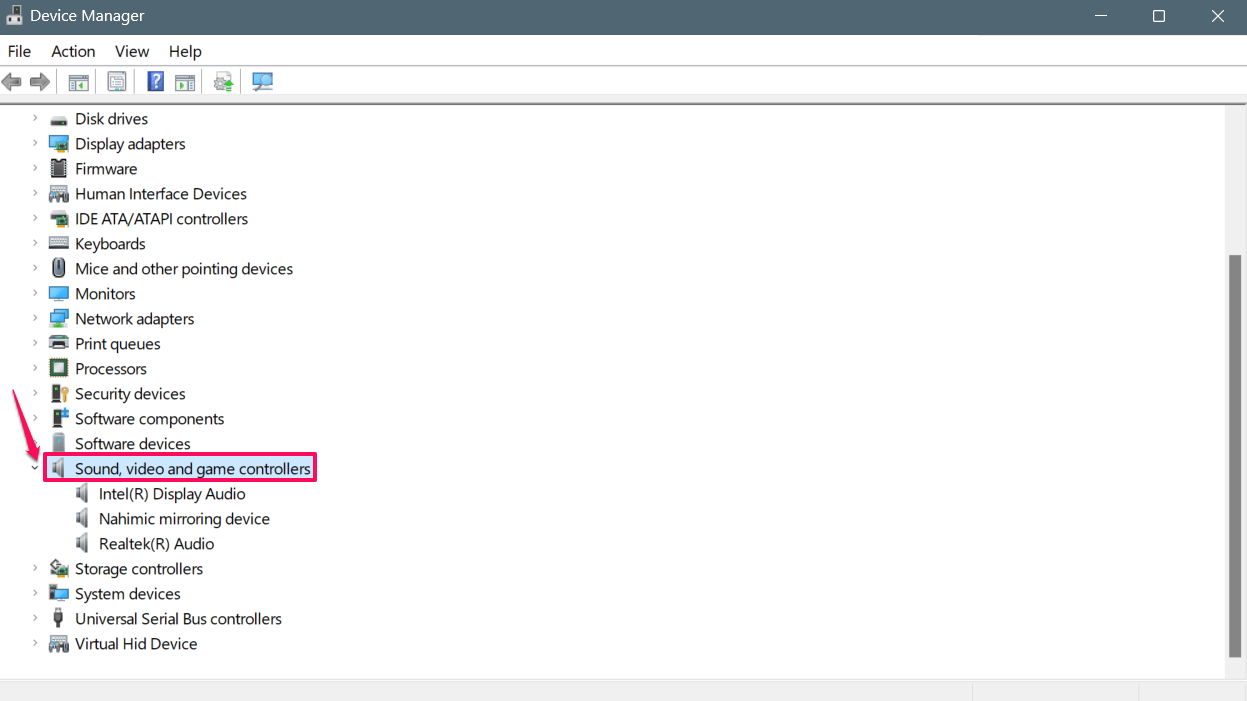The height and width of the screenshot is (701, 1247).
Task: Click the Back arrow in the toolbar
Action: (x=12, y=82)
